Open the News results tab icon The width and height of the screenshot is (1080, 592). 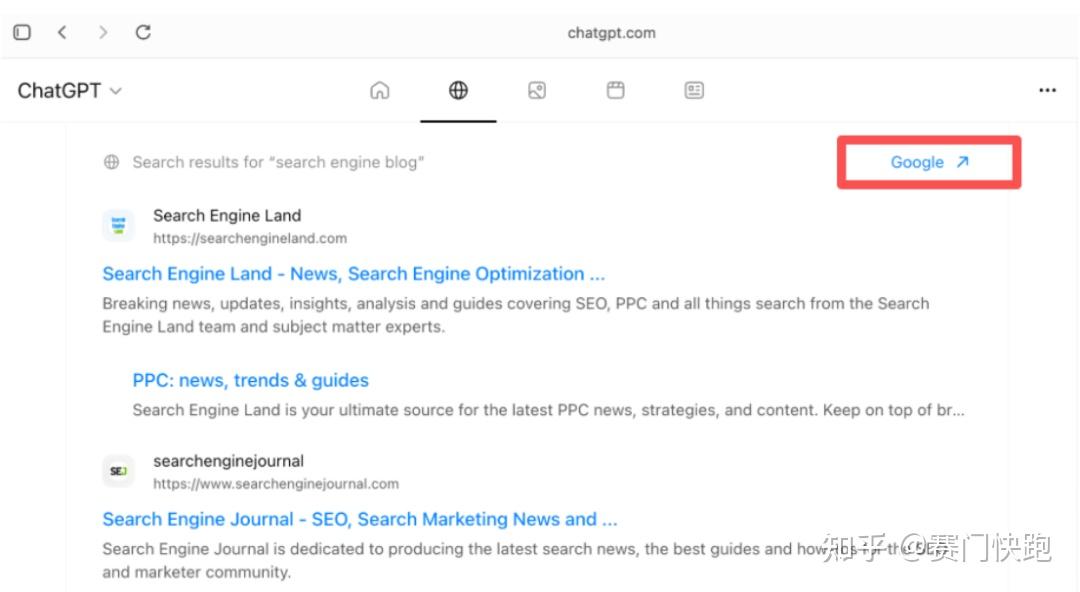coord(693,90)
